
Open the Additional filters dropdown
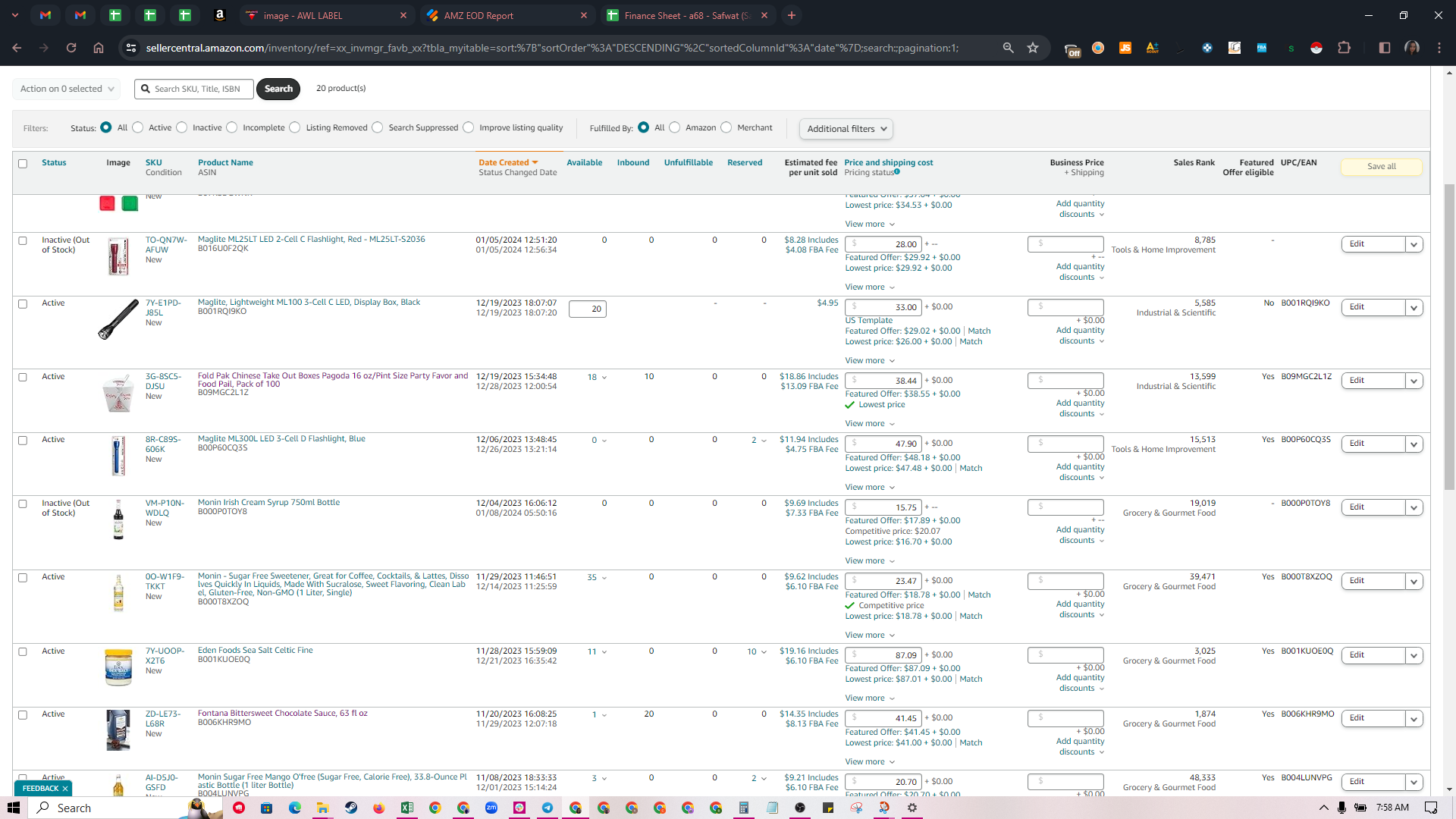[x=846, y=129]
